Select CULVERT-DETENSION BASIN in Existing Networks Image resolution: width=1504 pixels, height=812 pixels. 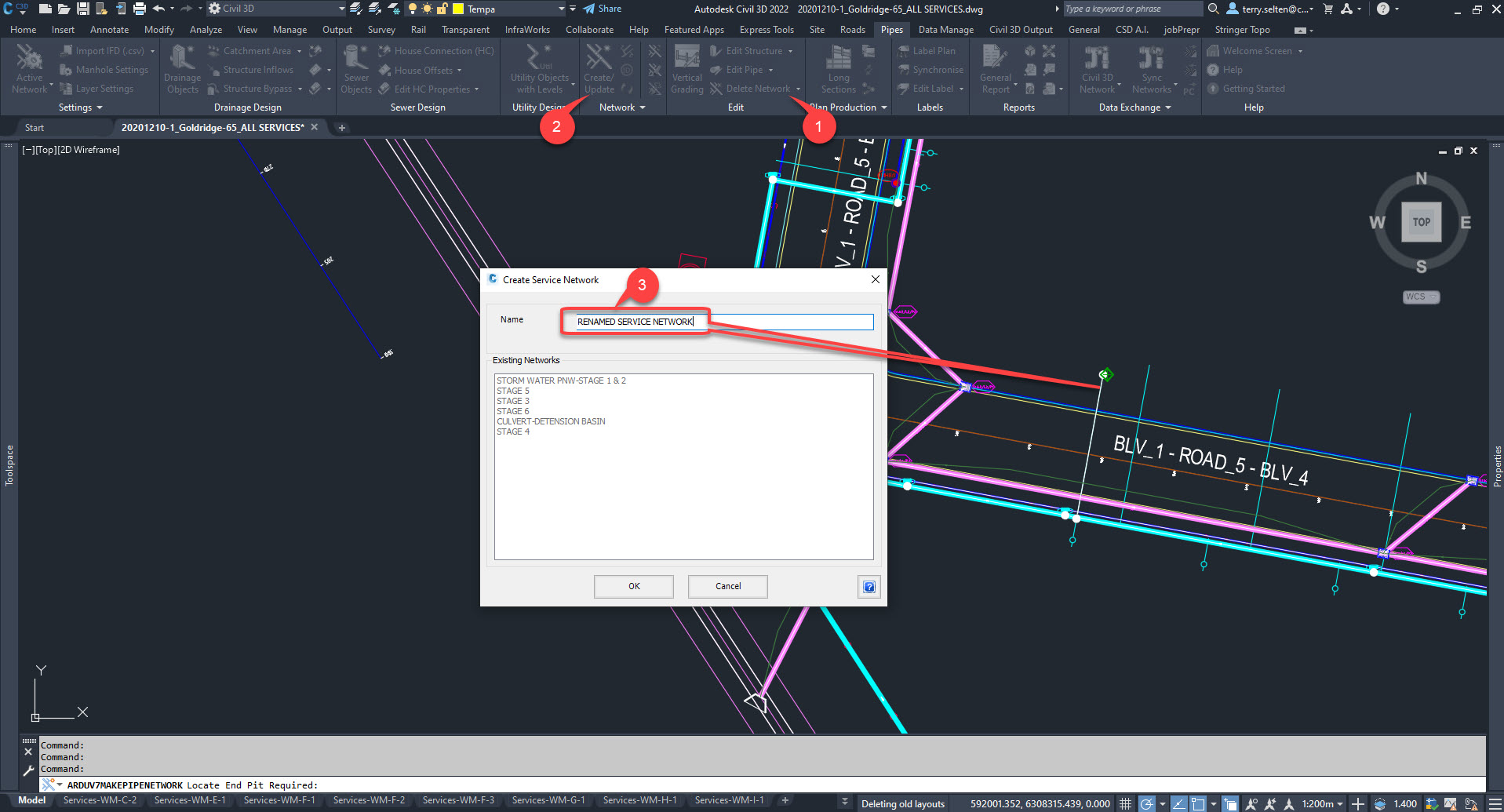(551, 421)
